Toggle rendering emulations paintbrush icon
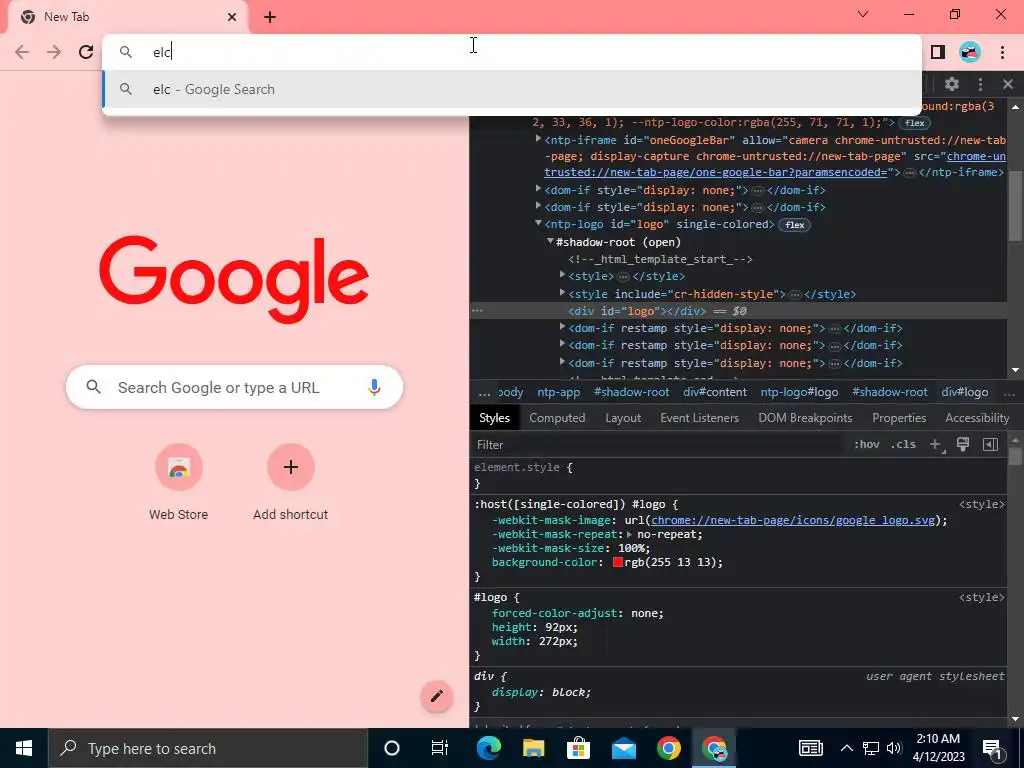The height and width of the screenshot is (768, 1024). click(x=963, y=445)
